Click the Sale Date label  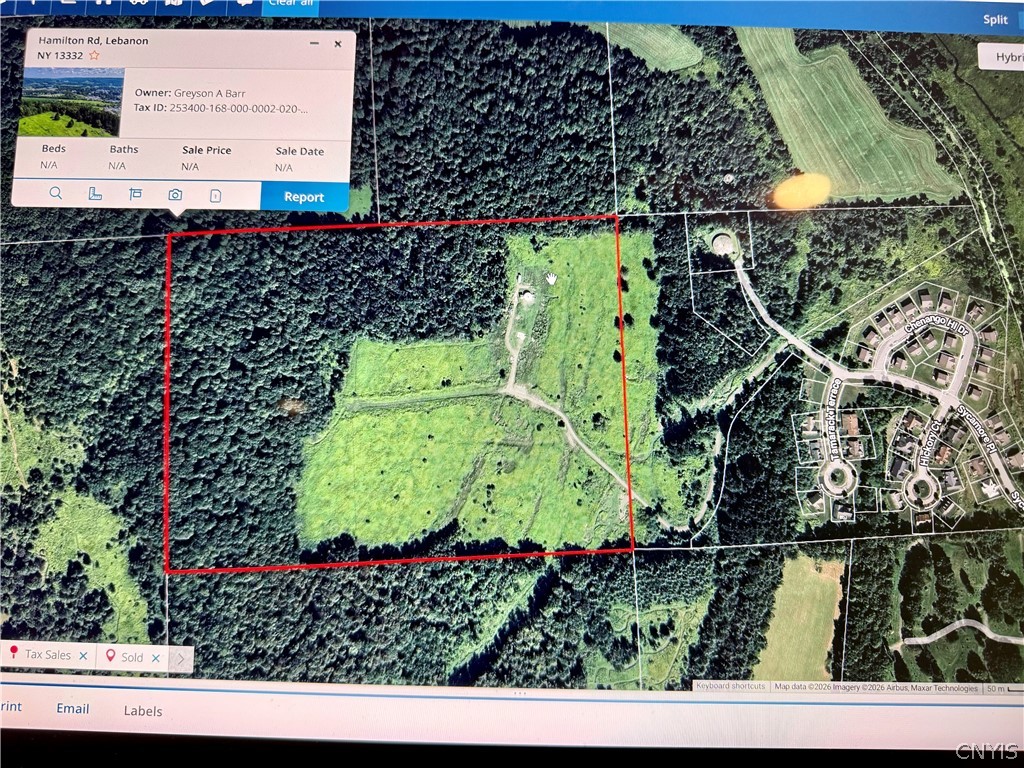point(300,152)
